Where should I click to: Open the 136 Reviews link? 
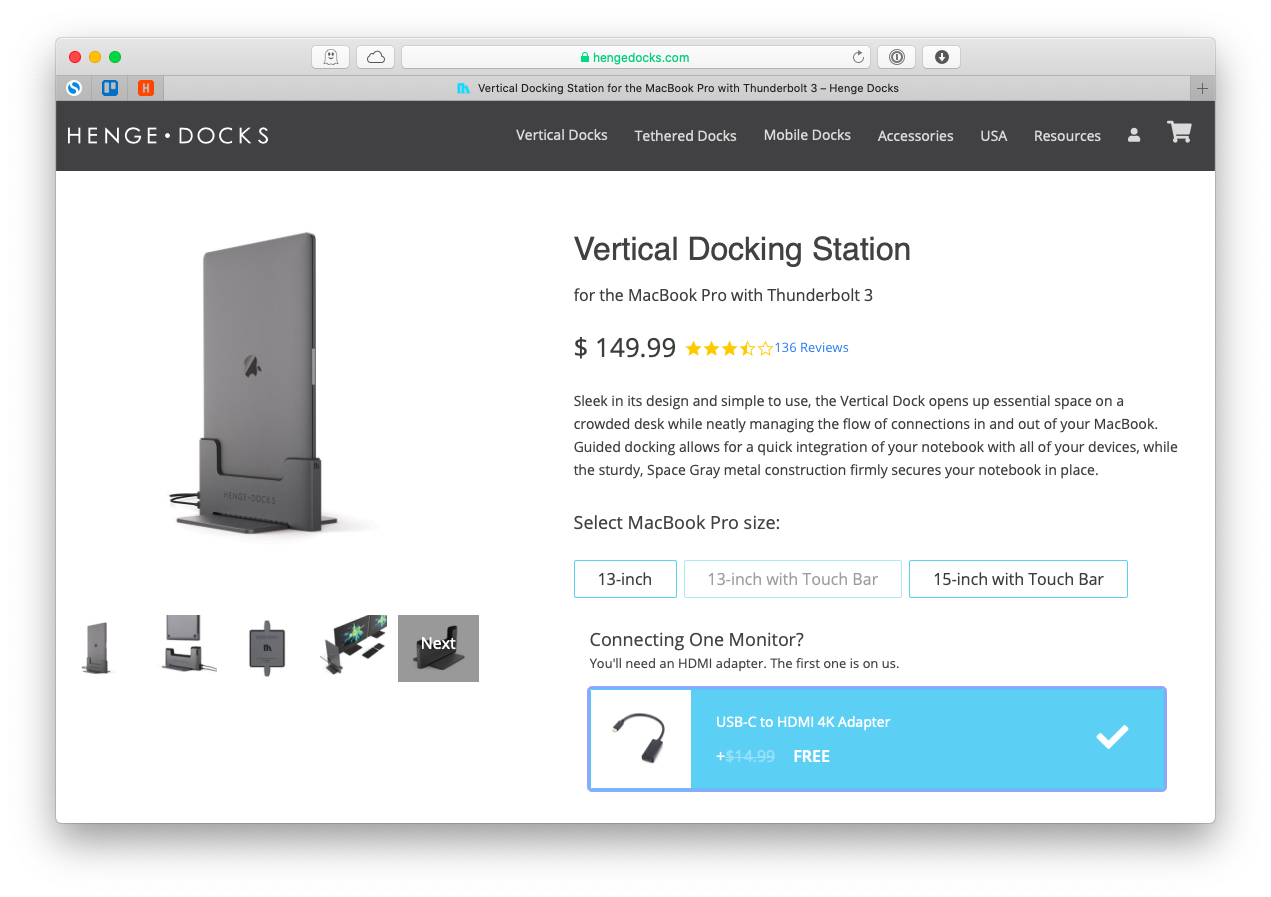[811, 348]
